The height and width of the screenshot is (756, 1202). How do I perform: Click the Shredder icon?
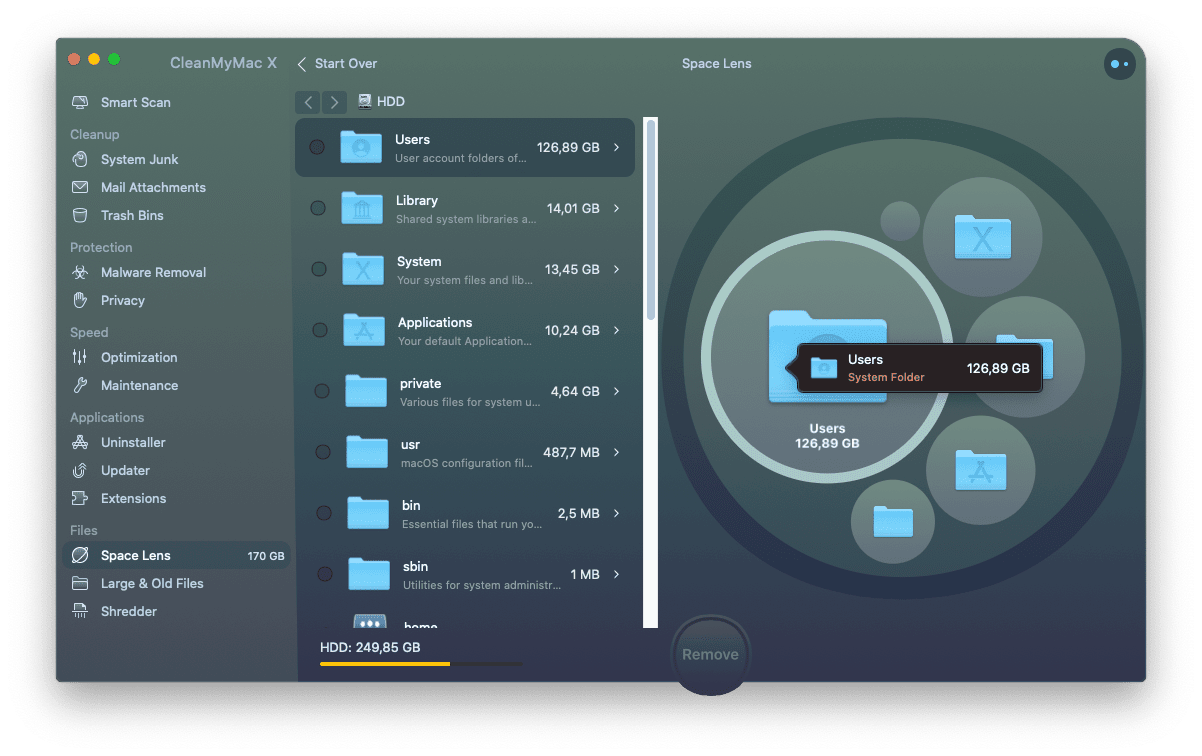(80, 612)
